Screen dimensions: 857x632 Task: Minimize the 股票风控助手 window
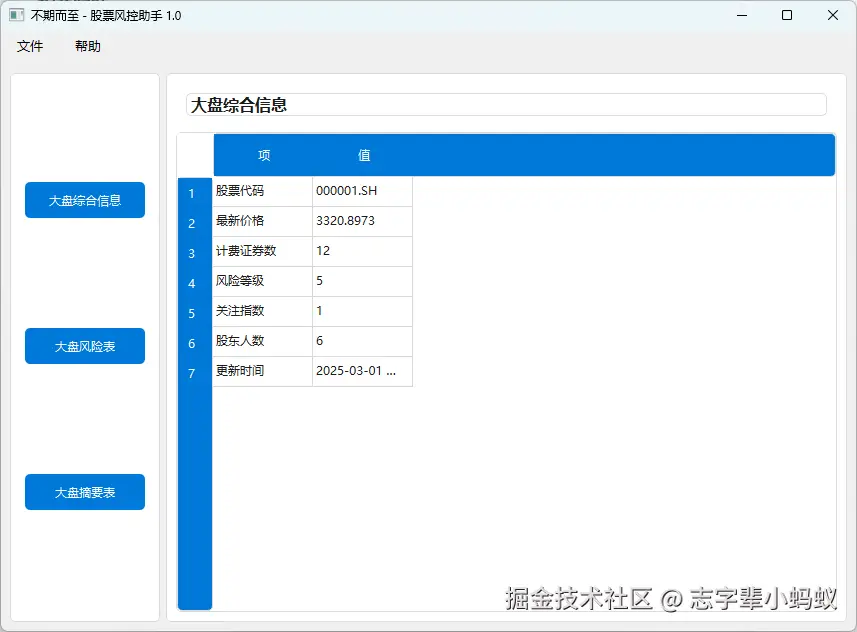(x=742, y=15)
